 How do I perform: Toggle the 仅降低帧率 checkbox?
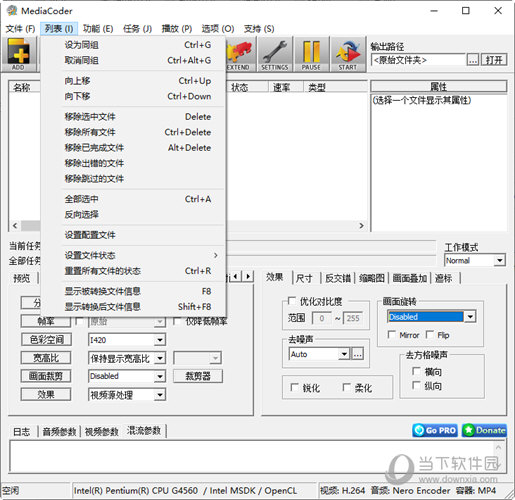click(177, 321)
